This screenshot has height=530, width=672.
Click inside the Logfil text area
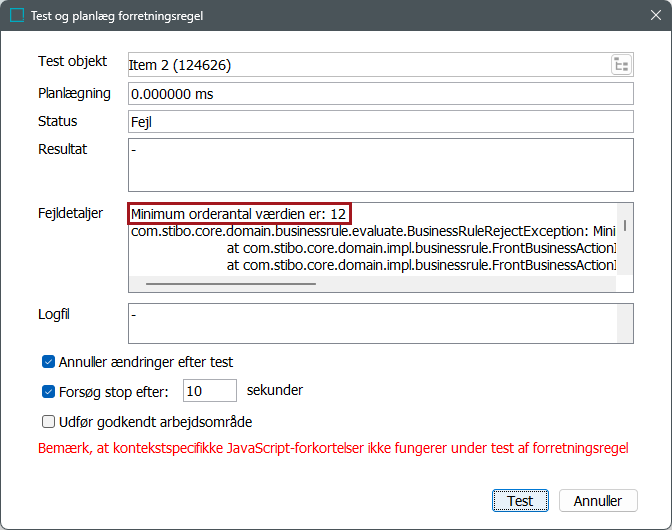pos(370,324)
